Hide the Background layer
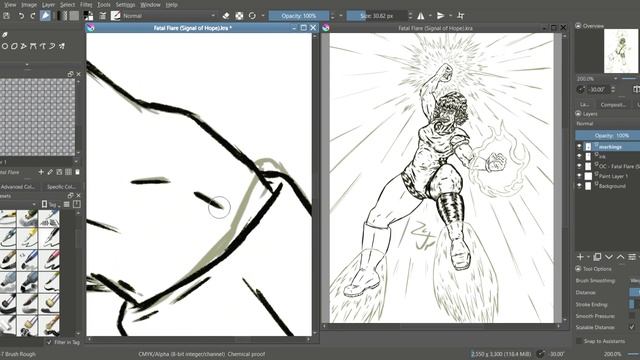 pyautogui.click(x=579, y=186)
